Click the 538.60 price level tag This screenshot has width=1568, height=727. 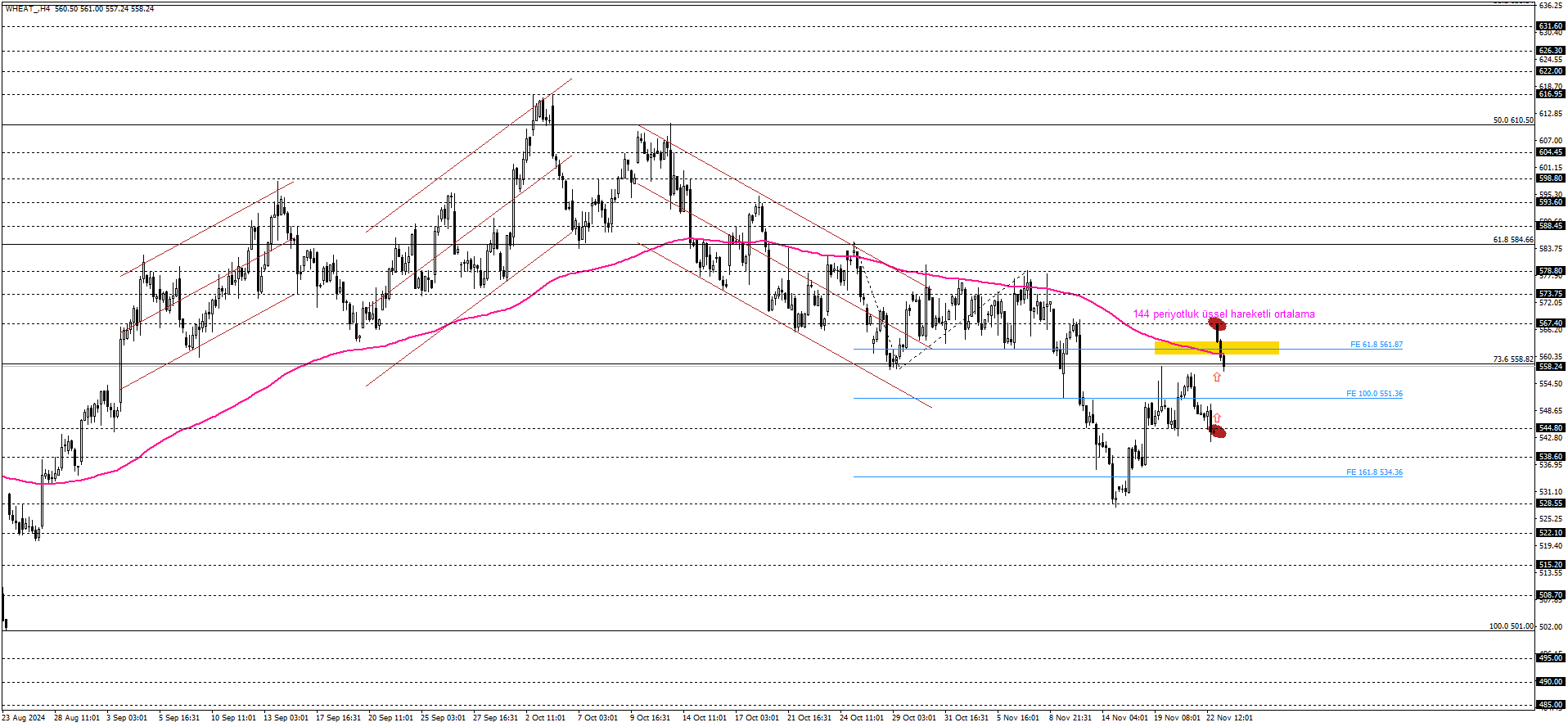(1551, 457)
